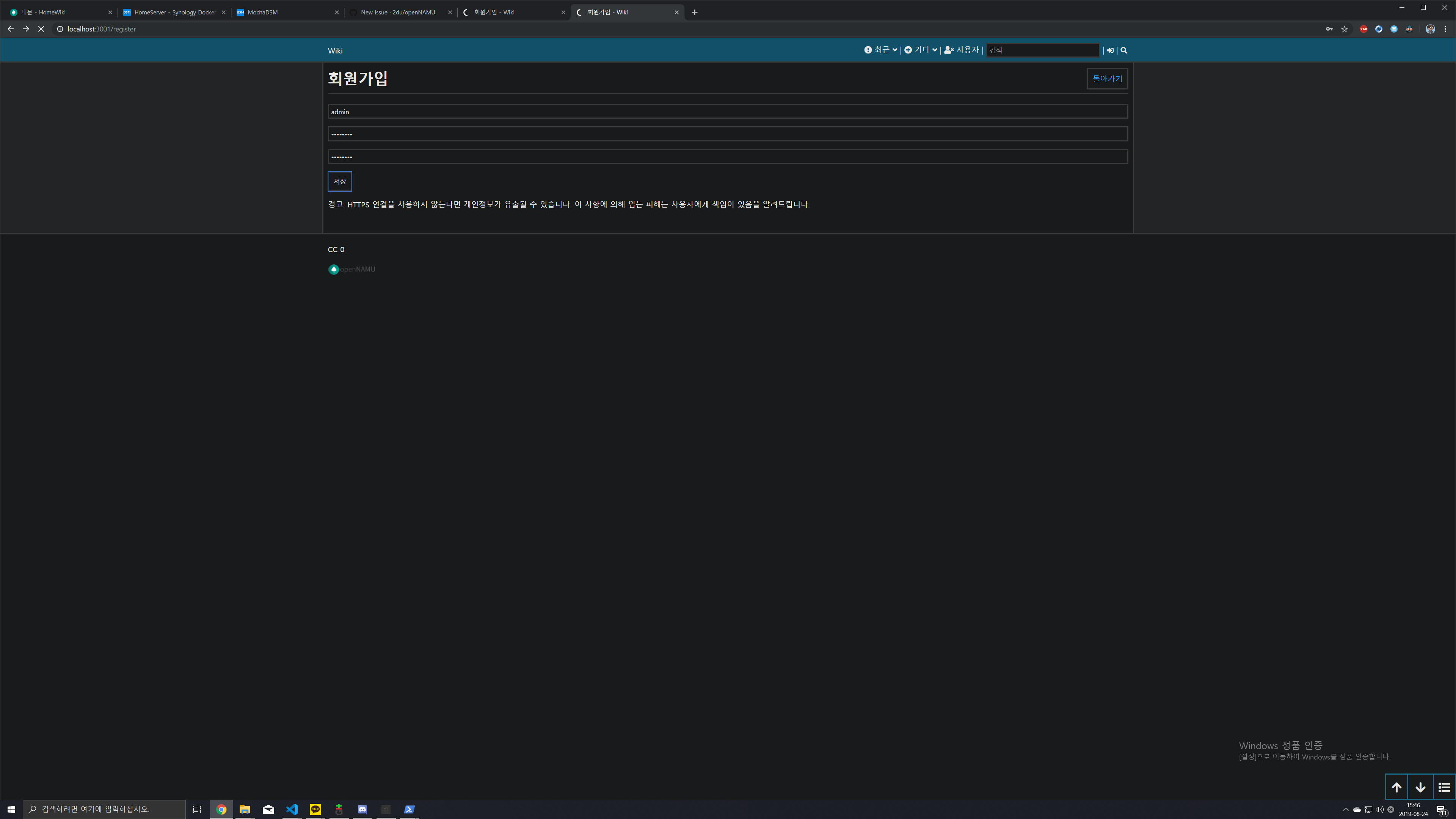1456x819 pixels.
Task: Click the 저장 save button
Action: (x=340, y=182)
